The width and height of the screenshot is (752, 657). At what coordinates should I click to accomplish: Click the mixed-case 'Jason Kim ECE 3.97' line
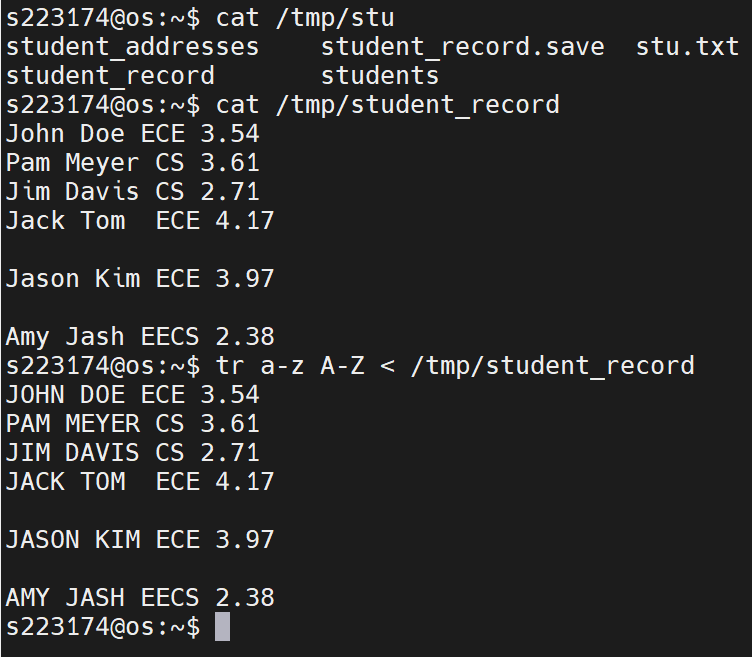pyautogui.click(x=140, y=279)
